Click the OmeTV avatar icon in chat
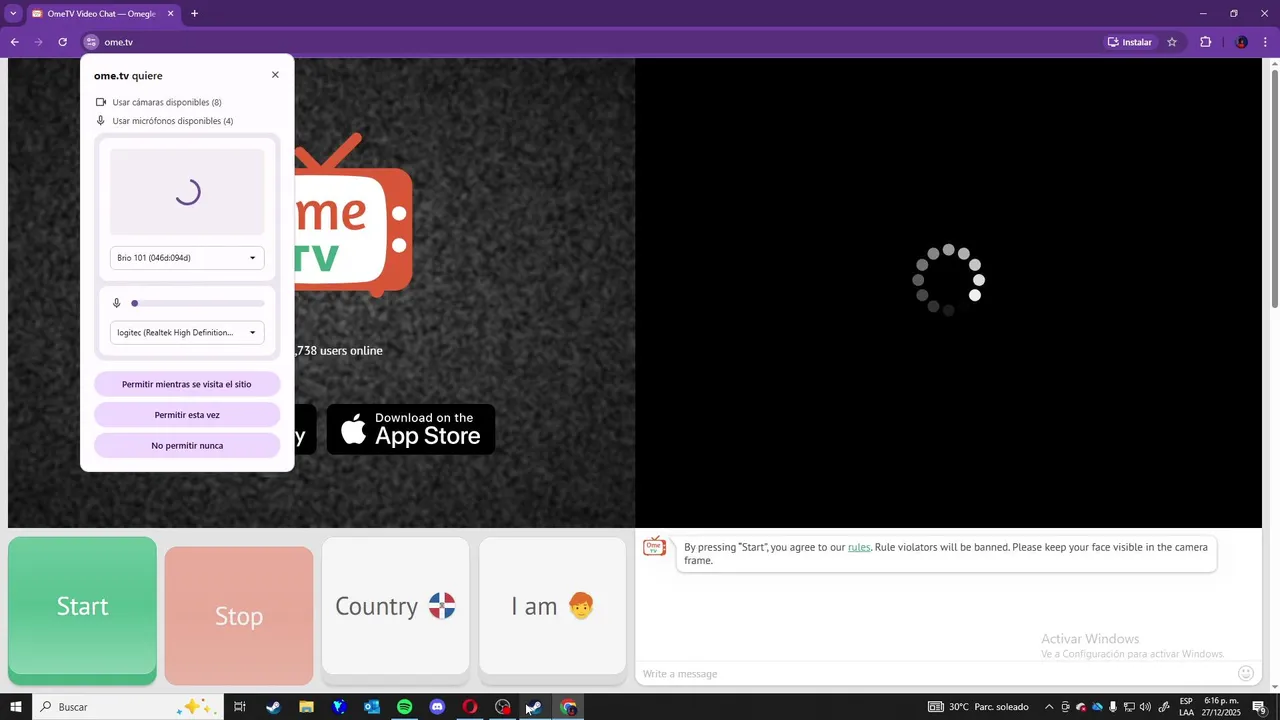The width and height of the screenshot is (1280, 720). (x=654, y=546)
